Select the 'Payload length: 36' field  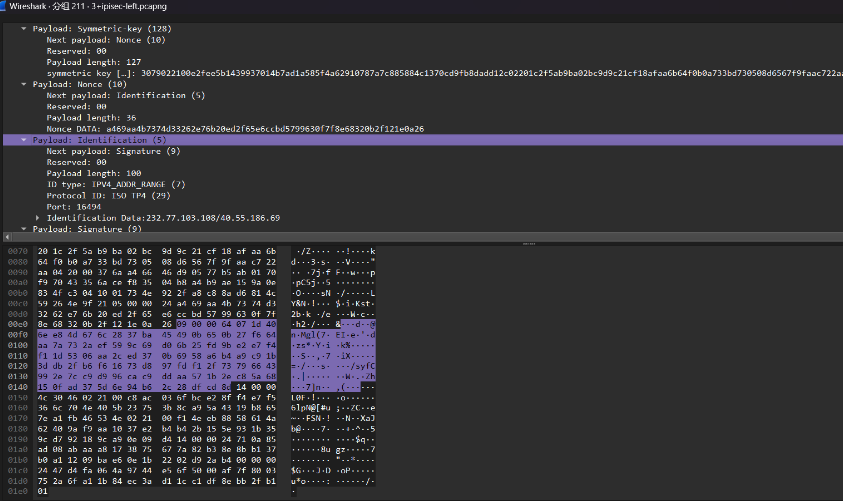click(x=91, y=118)
